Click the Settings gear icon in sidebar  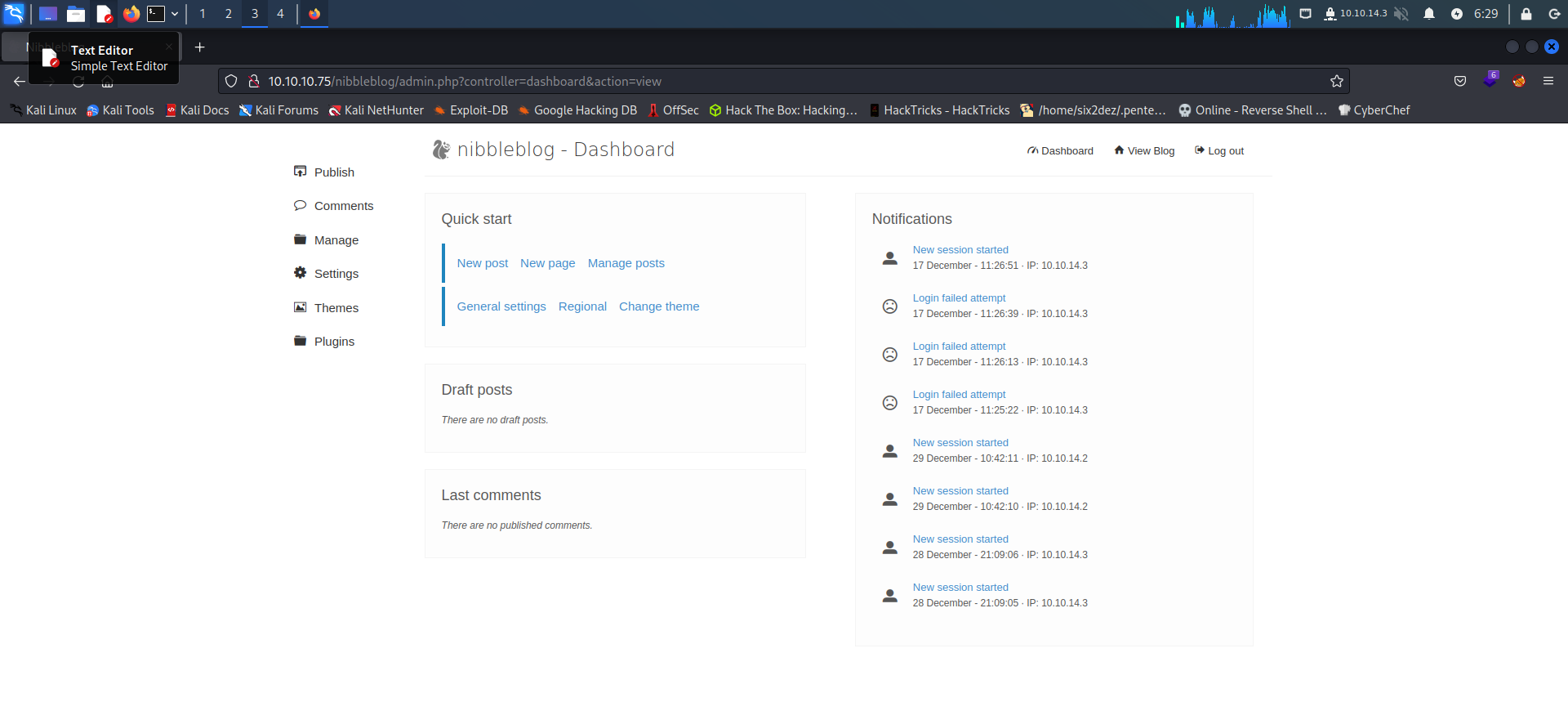pos(300,273)
